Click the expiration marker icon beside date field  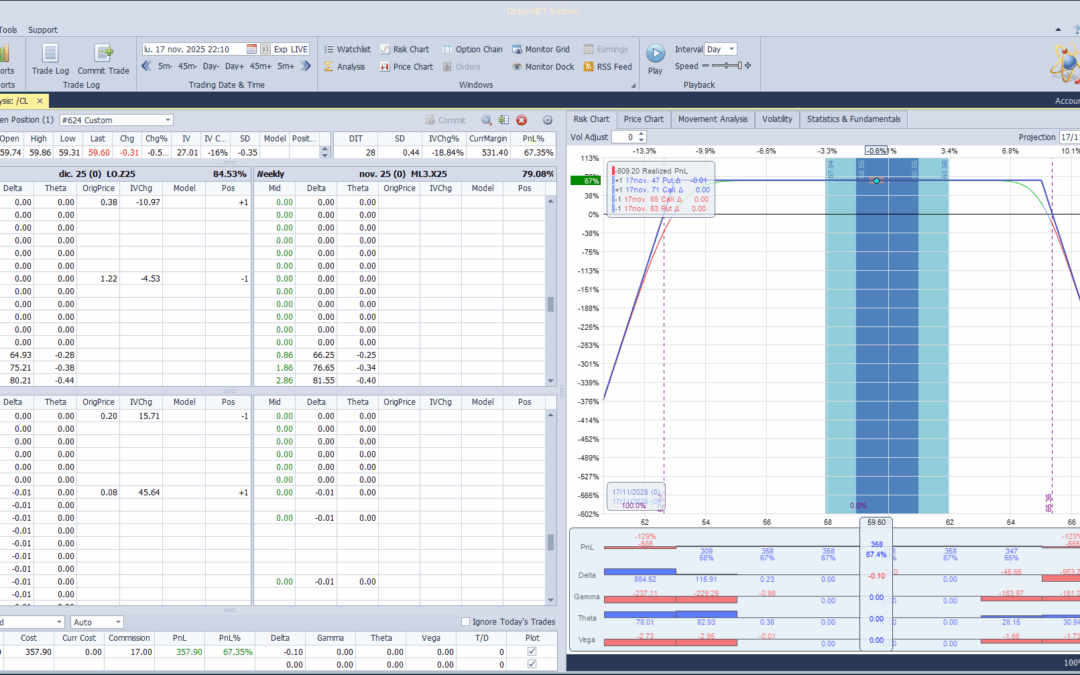pyautogui.click(x=265, y=49)
